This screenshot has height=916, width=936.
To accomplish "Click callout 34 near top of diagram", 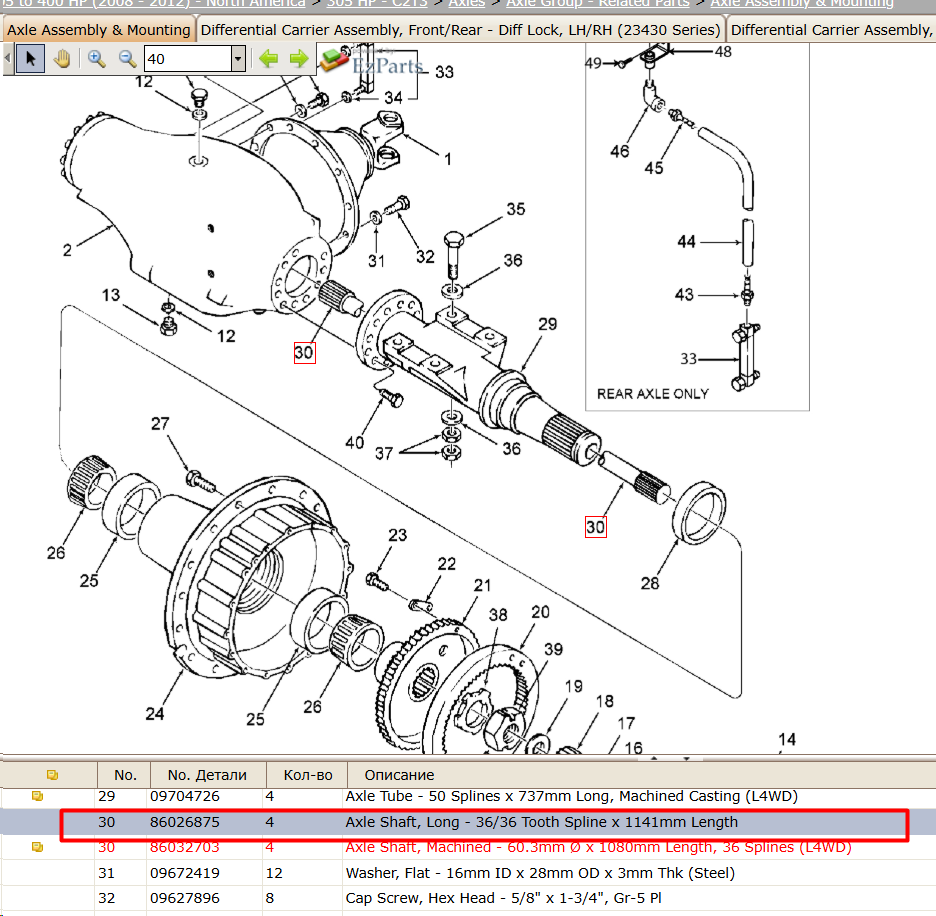I will pyautogui.click(x=393, y=97).
